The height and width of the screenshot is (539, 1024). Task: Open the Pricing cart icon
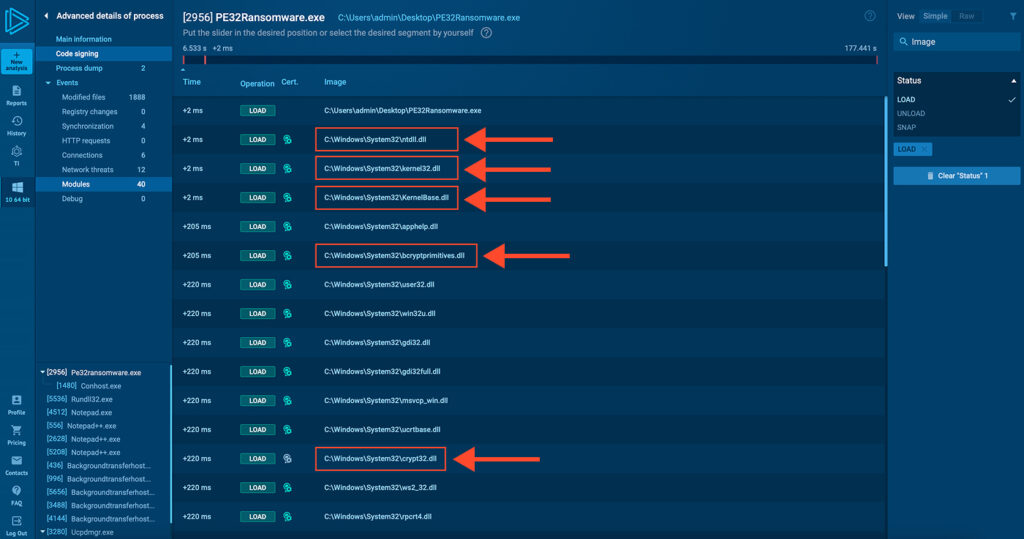tap(16, 435)
